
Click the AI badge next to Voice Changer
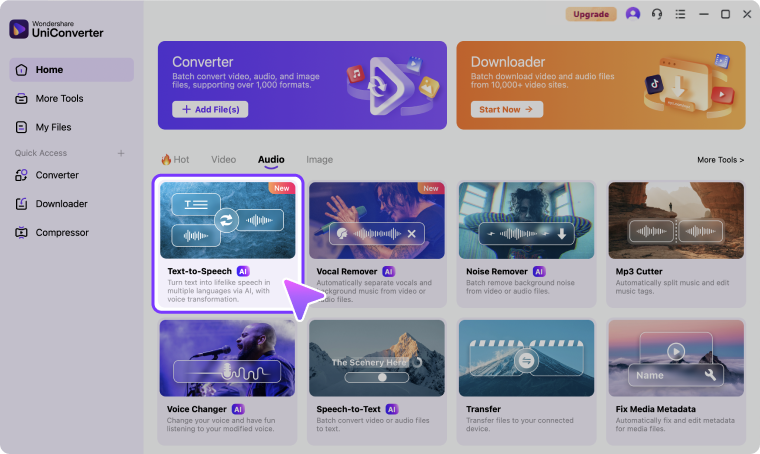click(238, 409)
